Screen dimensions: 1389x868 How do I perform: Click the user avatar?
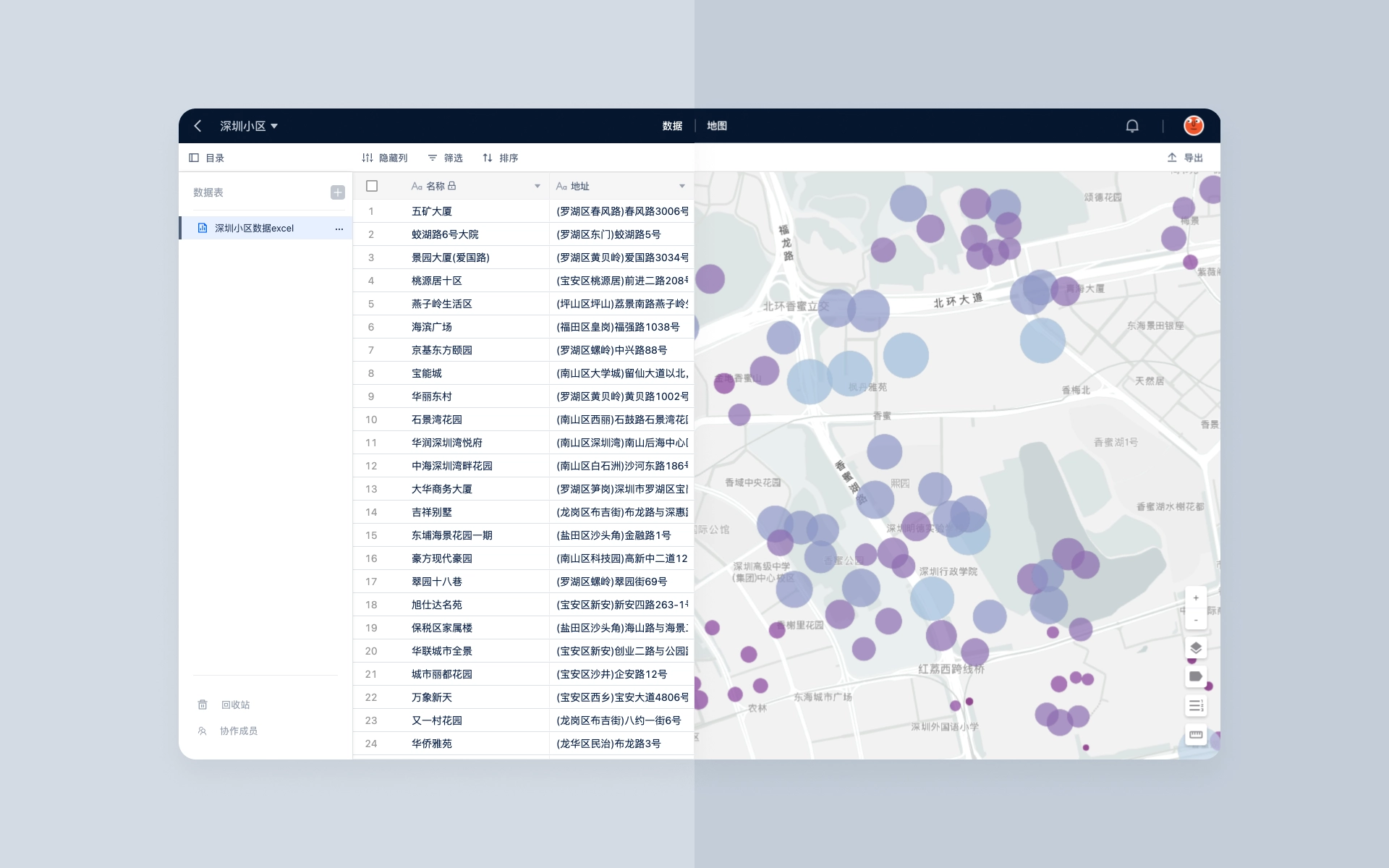tap(1193, 126)
